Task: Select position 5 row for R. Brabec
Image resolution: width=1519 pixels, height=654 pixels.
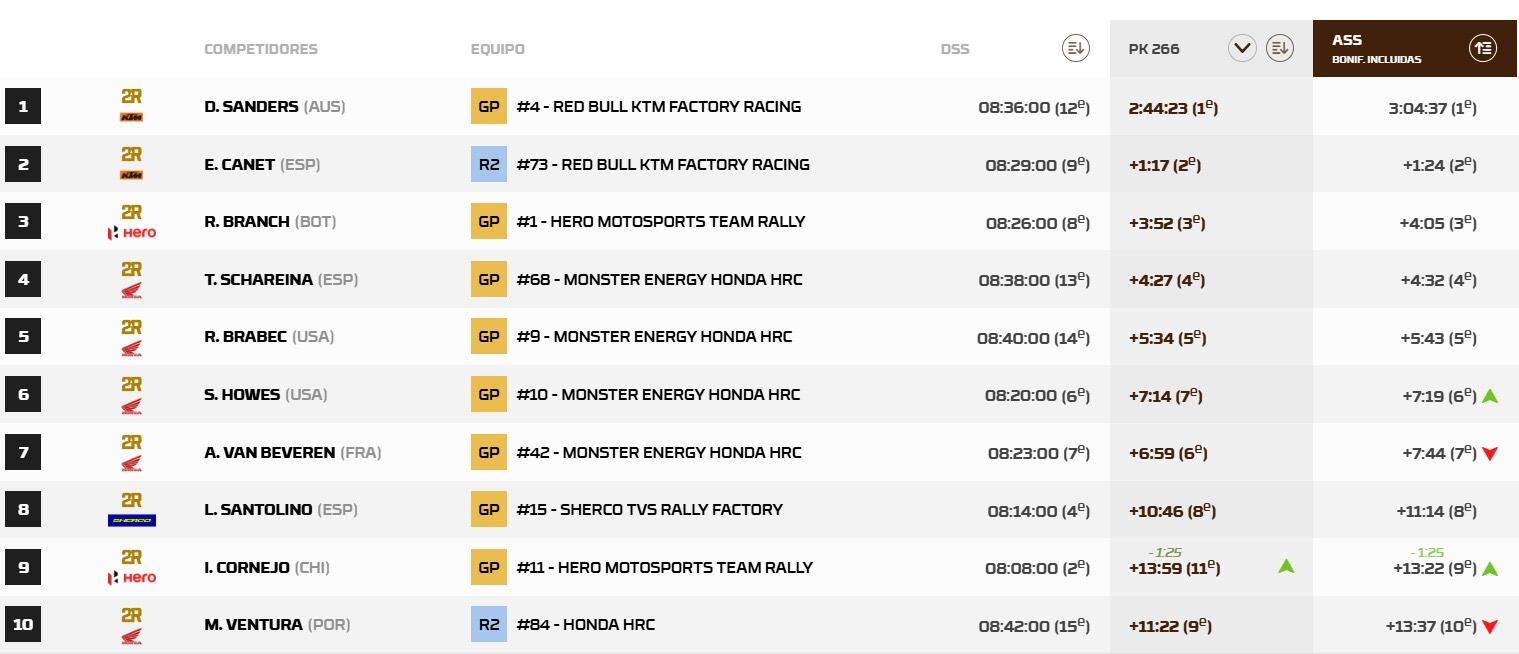Action: tap(23, 337)
